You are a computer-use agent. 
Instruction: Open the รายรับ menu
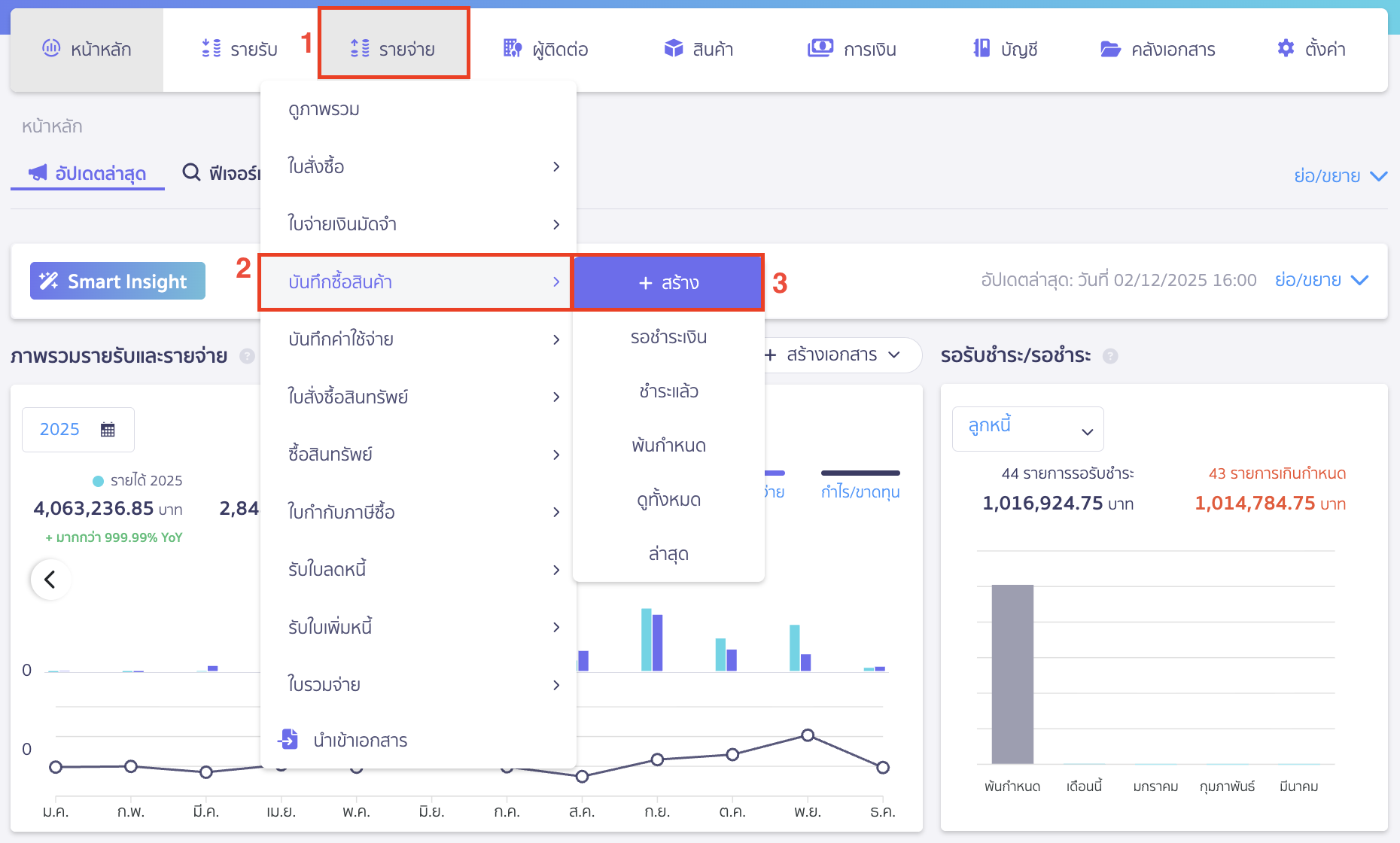240,50
